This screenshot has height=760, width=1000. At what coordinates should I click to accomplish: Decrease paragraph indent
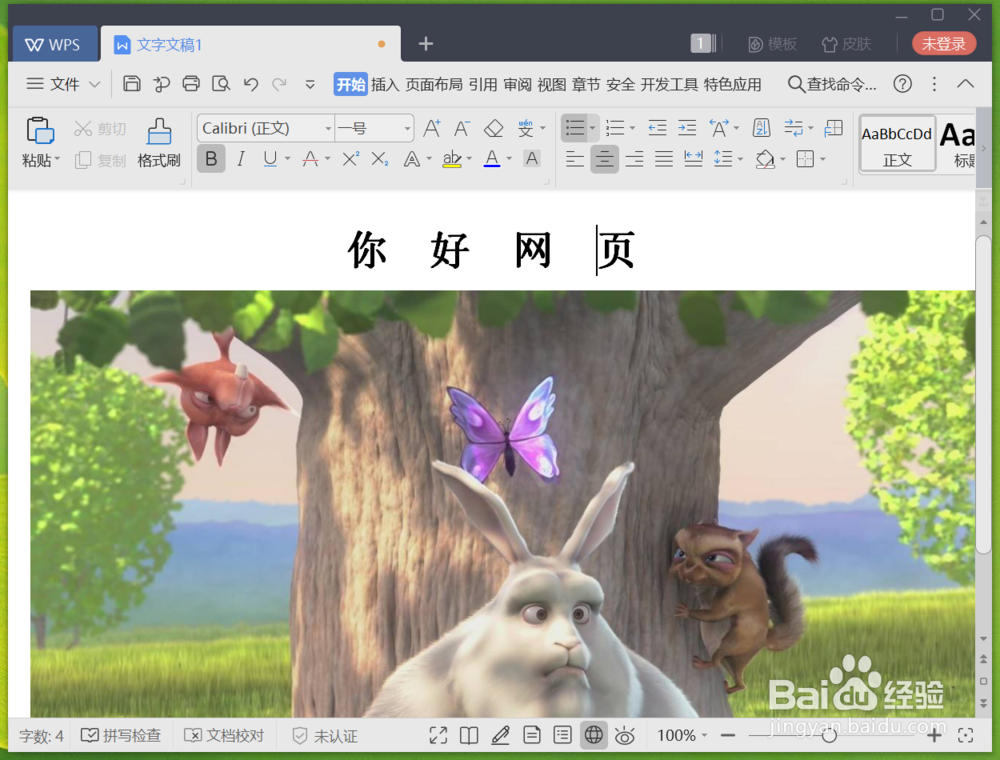point(657,128)
